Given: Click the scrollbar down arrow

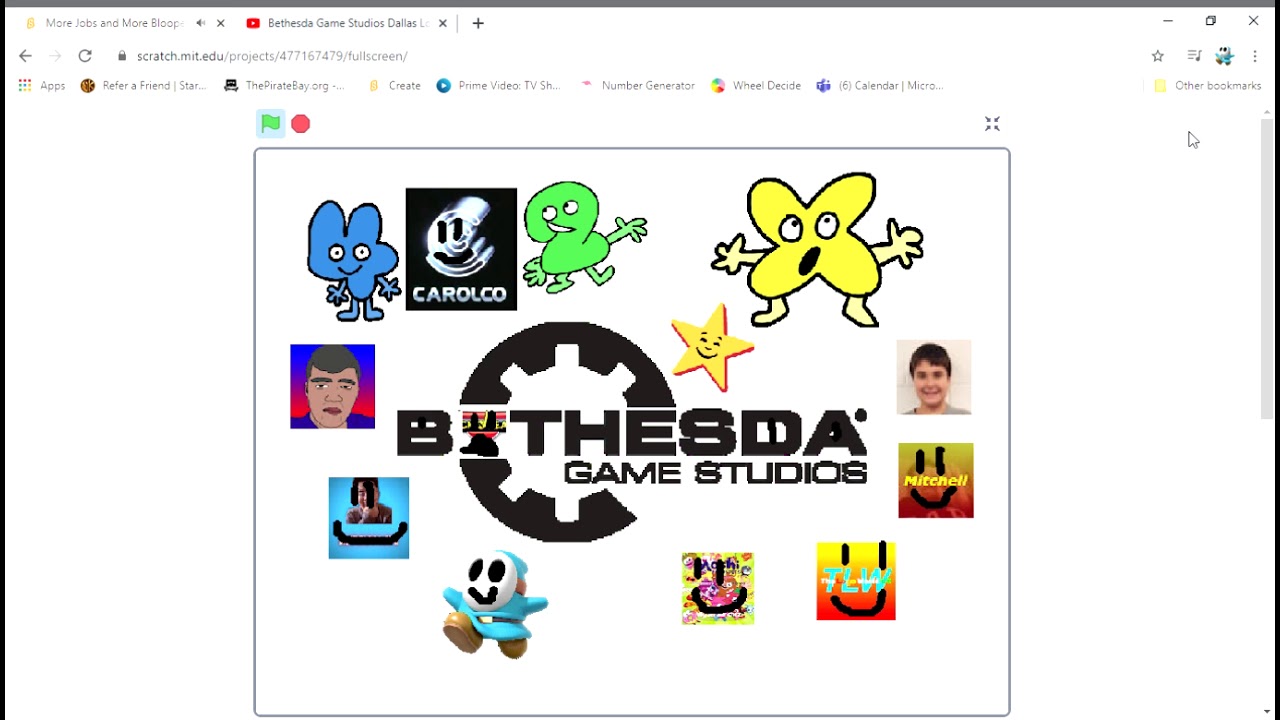Looking at the screenshot, I should pos(1267,712).
